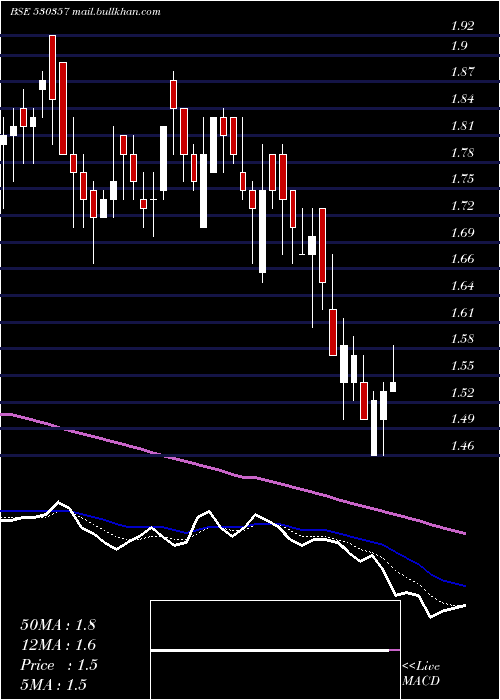Click the tall red candle peaking at 1.92
The image size is (500, 700).
53,67
